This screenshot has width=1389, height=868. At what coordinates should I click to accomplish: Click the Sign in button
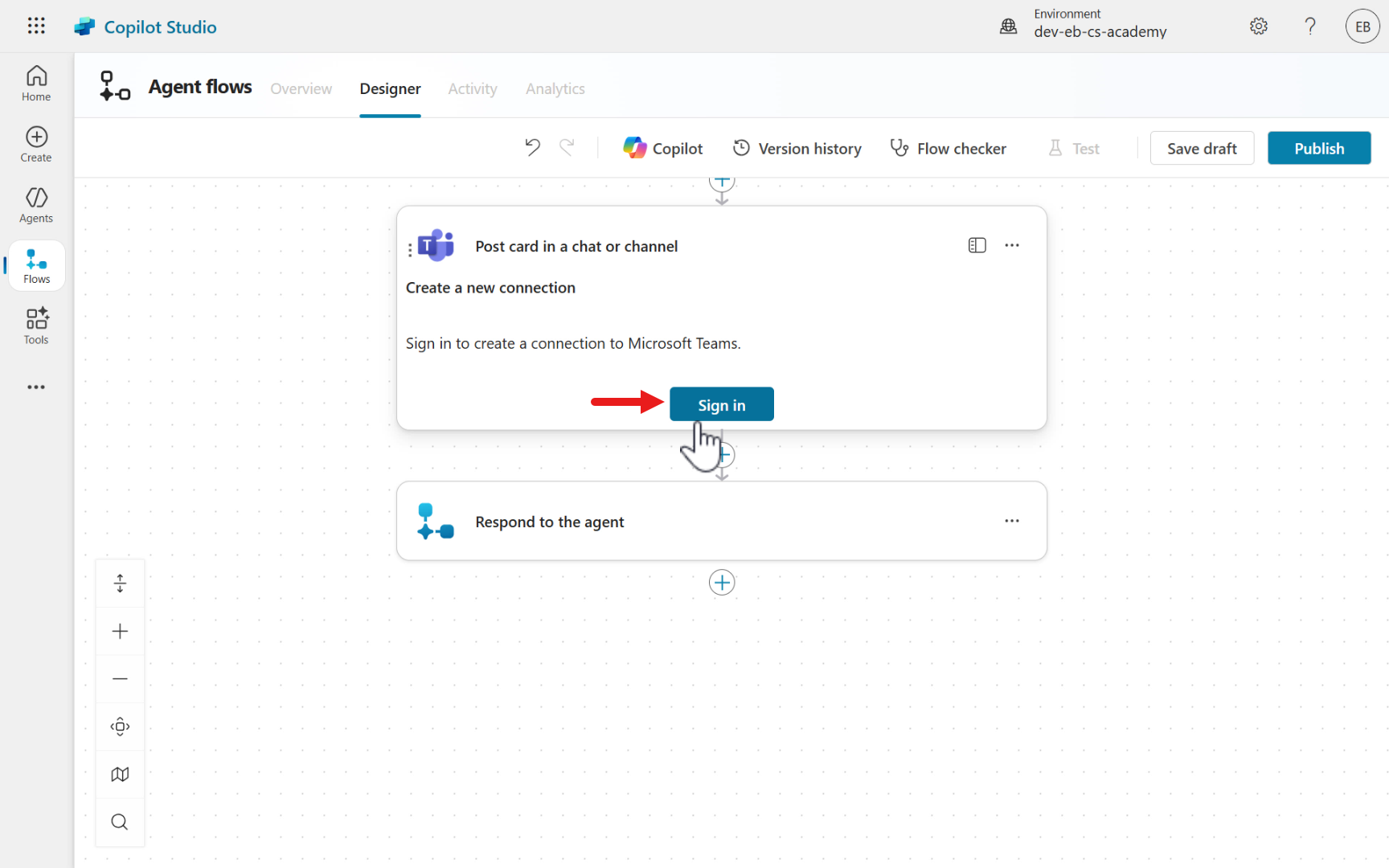tap(721, 404)
